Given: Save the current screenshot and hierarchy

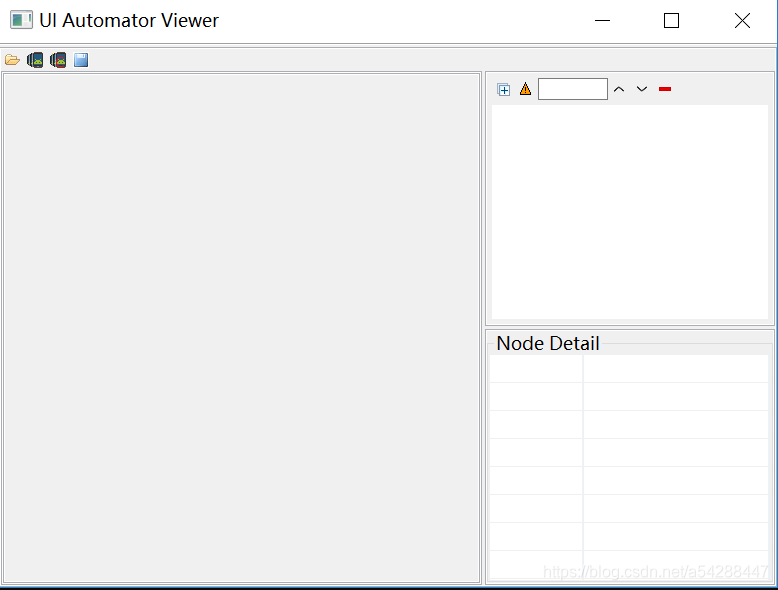Looking at the screenshot, I should tap(81, 61).
